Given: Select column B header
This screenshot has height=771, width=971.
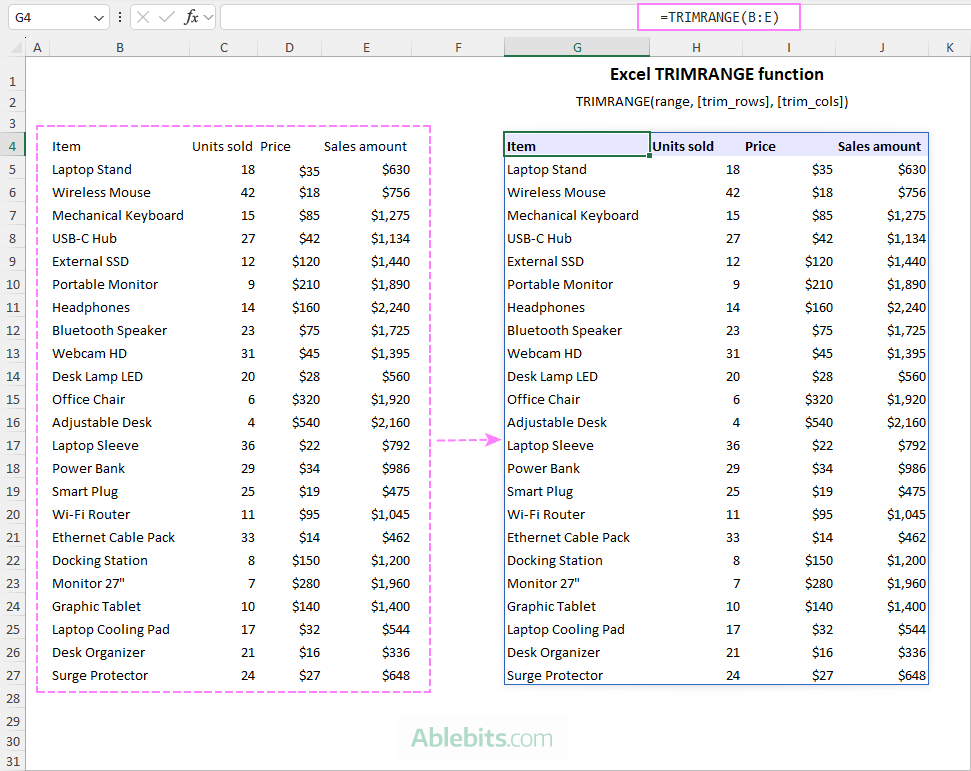Looking at the screenshot, I should [x=120, y=48].
